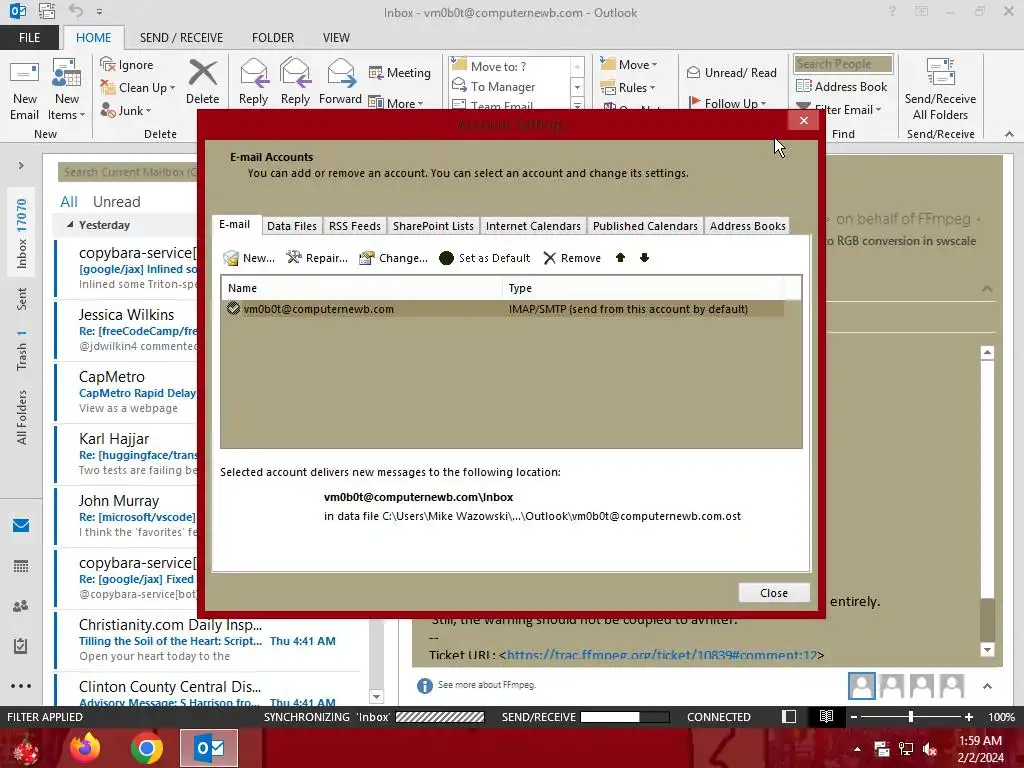This screenshot has height=768, width=1024.
Task: Click the Change account tool
Action: click(x=394, y=258)
